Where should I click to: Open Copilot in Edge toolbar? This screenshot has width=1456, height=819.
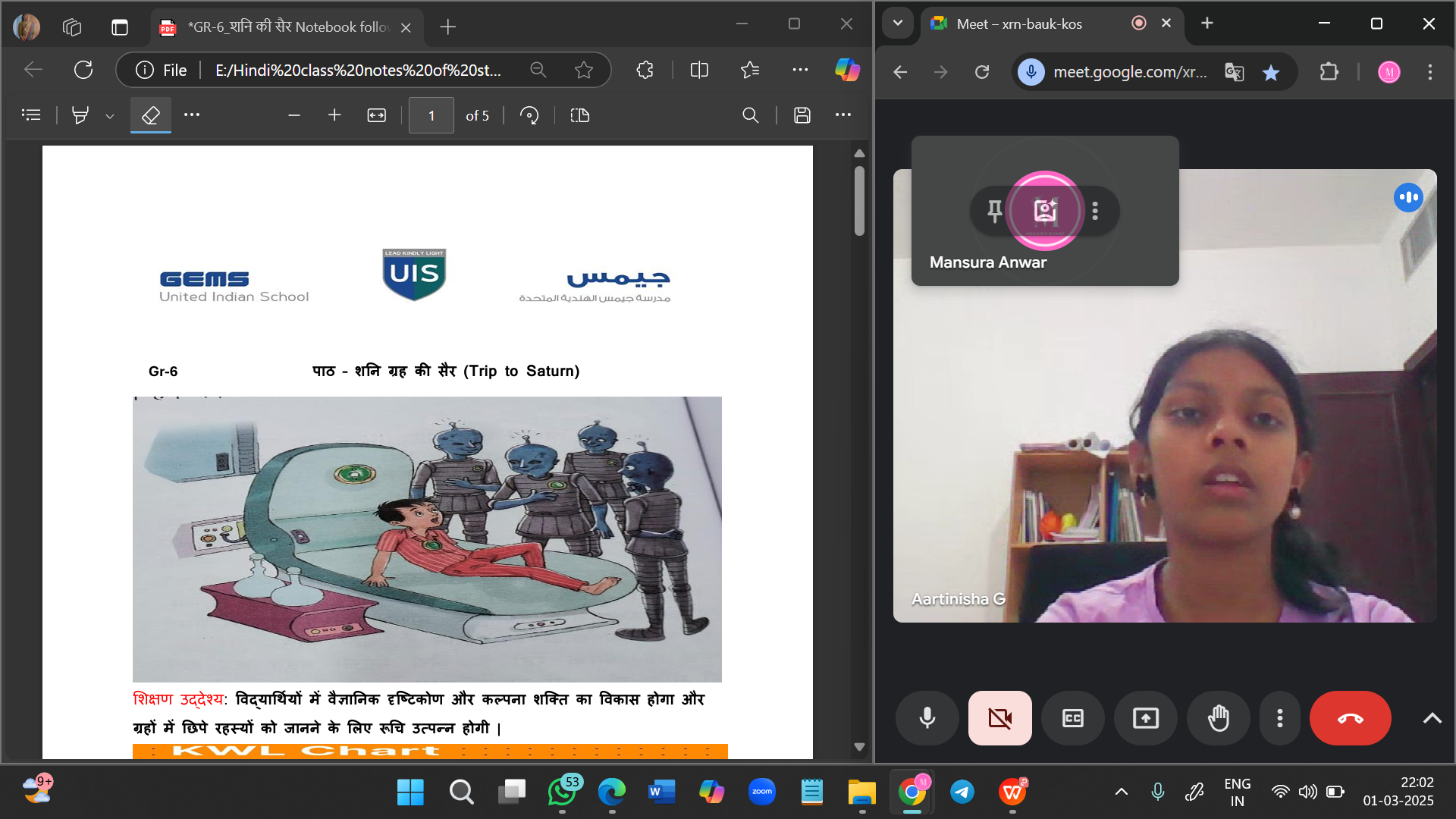tap(847, 70)
